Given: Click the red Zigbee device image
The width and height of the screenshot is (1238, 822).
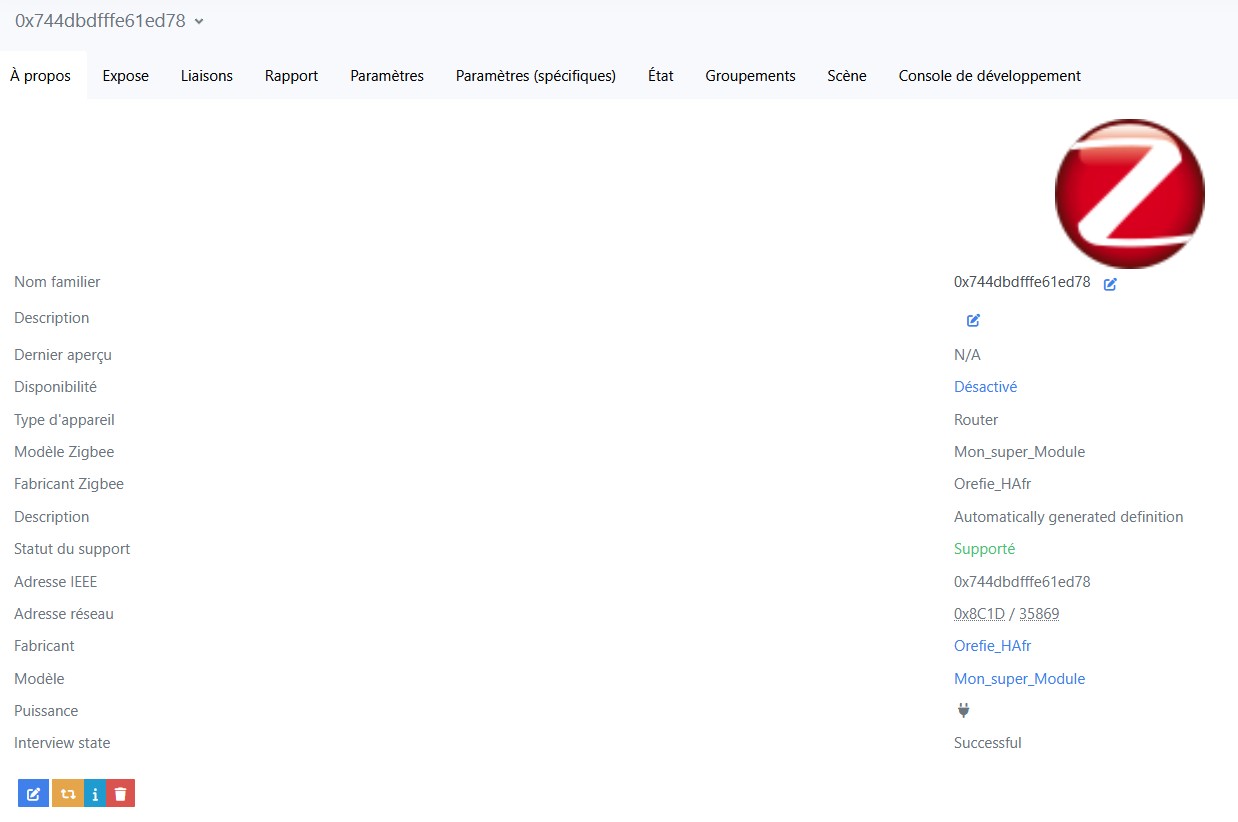Looking at the screenshot, I should (x=1129, y=194).
